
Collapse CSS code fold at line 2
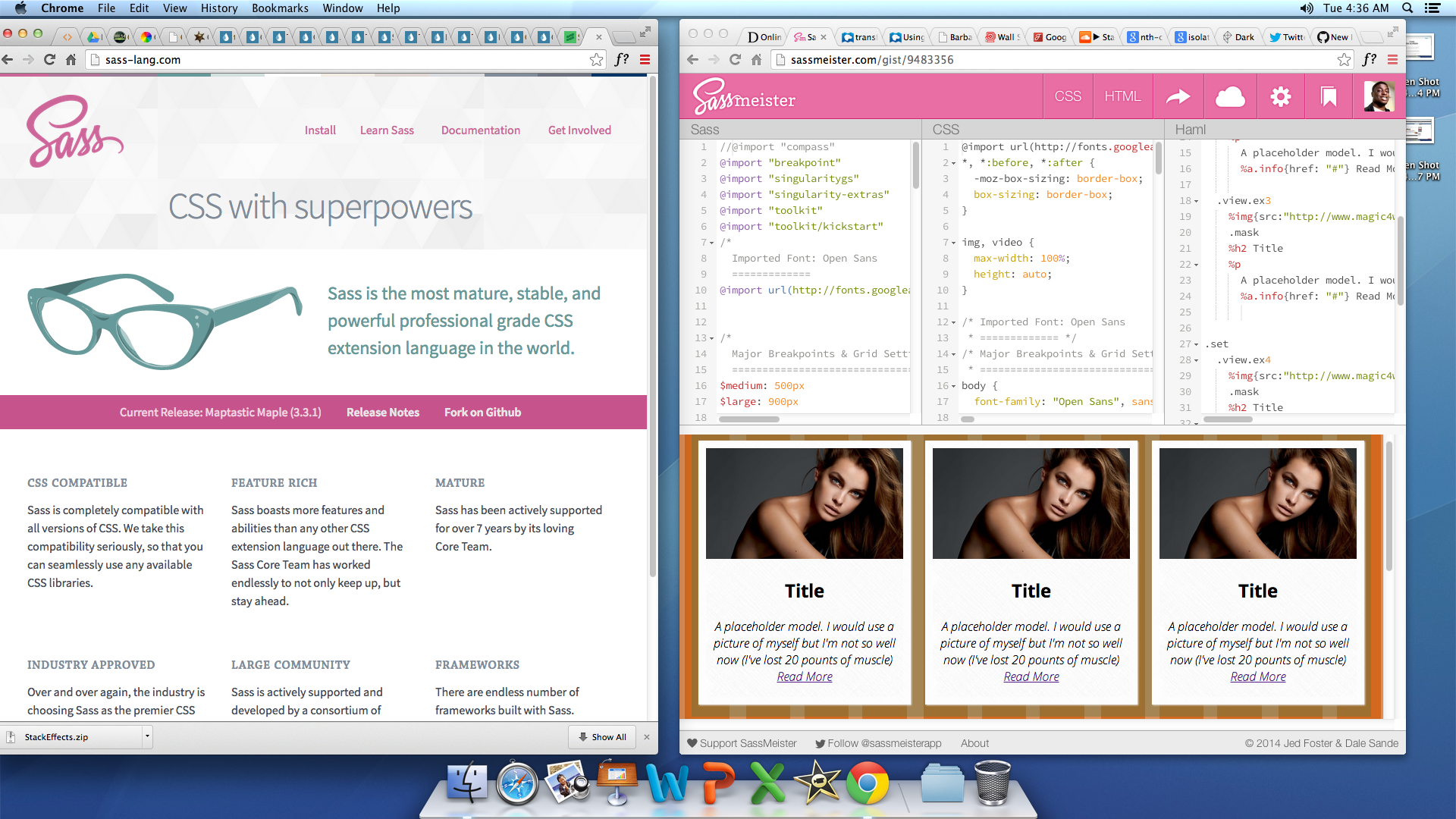[x=953, y=163]
